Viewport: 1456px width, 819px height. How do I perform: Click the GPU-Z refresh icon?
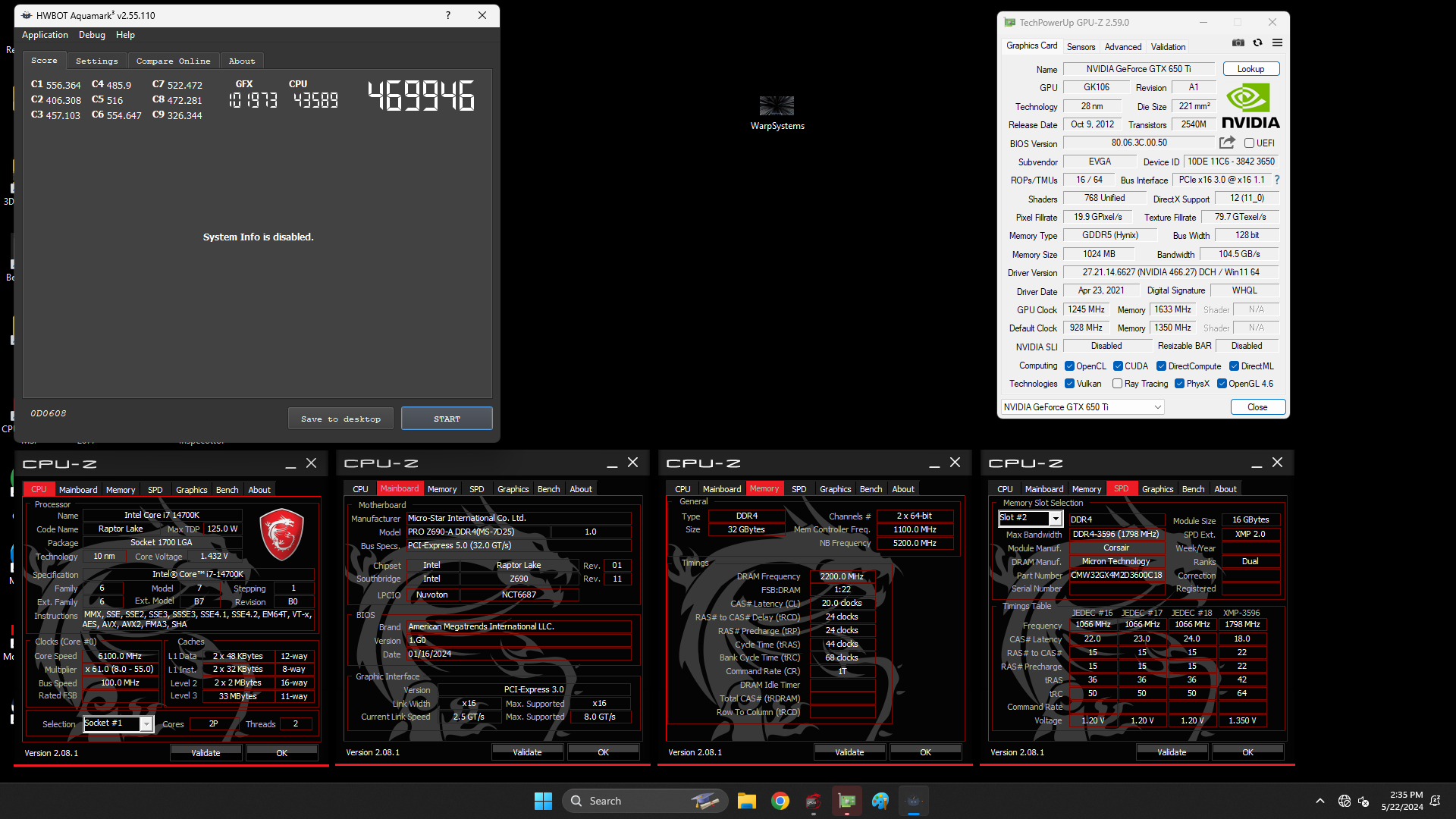pyautogui.click(x=1258, y=43)
